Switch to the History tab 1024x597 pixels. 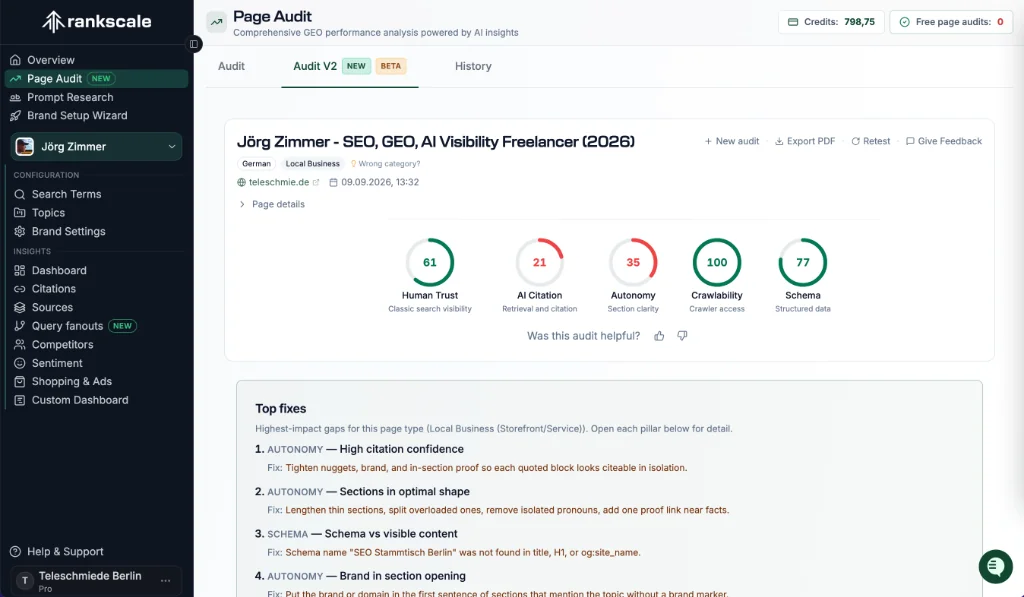(473, 66)
